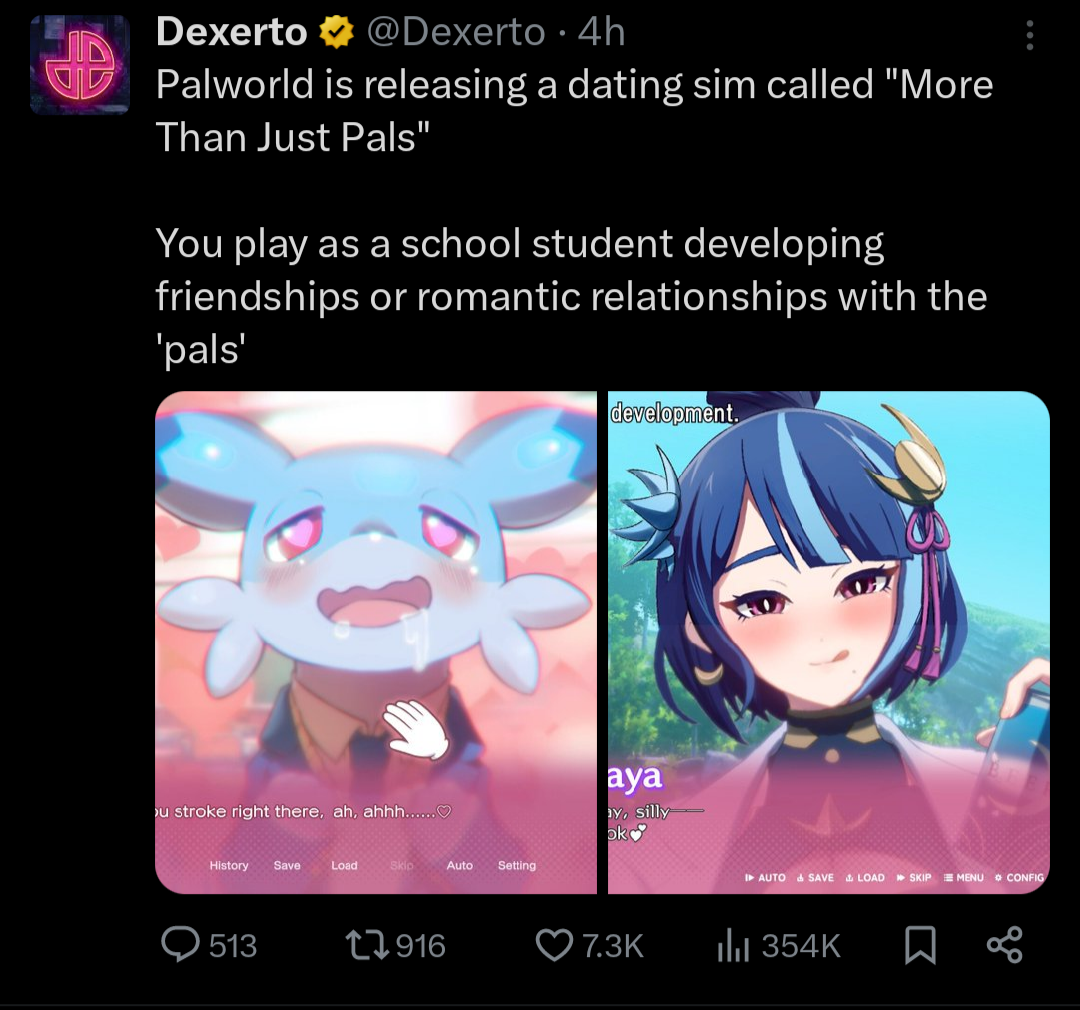Open the right anime girl image
The width and height of the screenshot is (1080, 1010).
(x=829, y=642)
